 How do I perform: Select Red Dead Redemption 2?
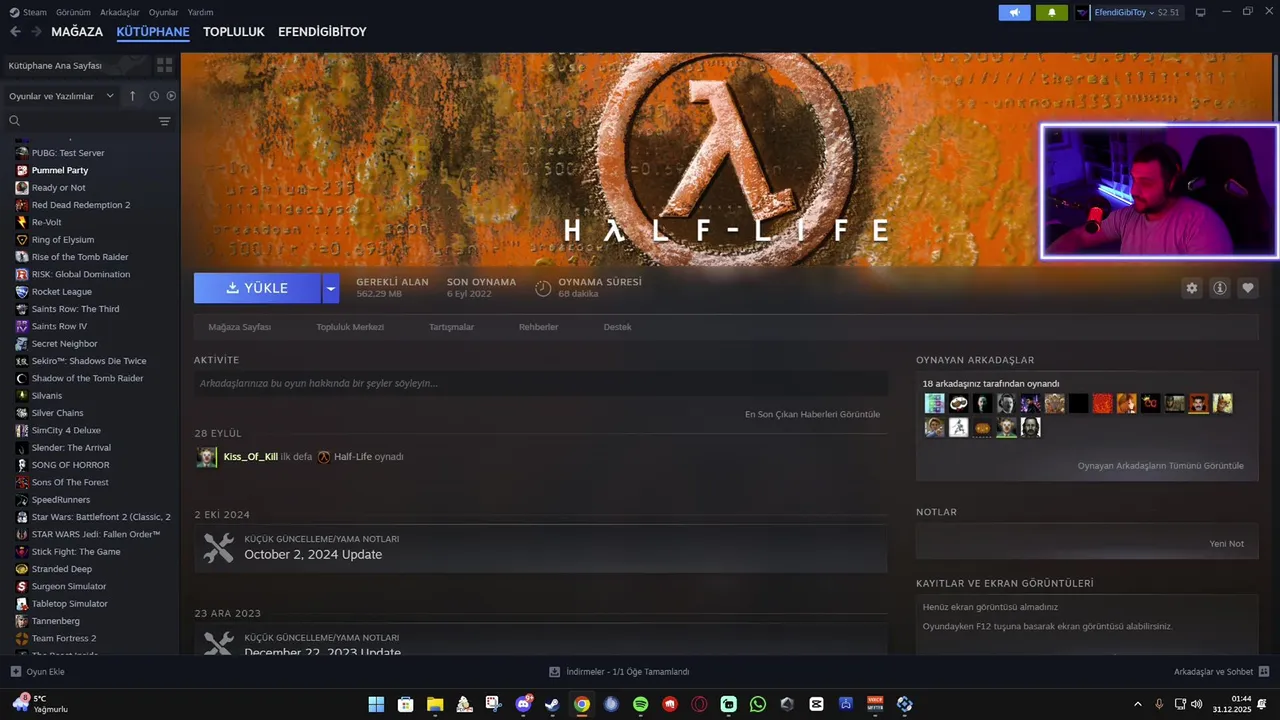(x=81, y=205)
